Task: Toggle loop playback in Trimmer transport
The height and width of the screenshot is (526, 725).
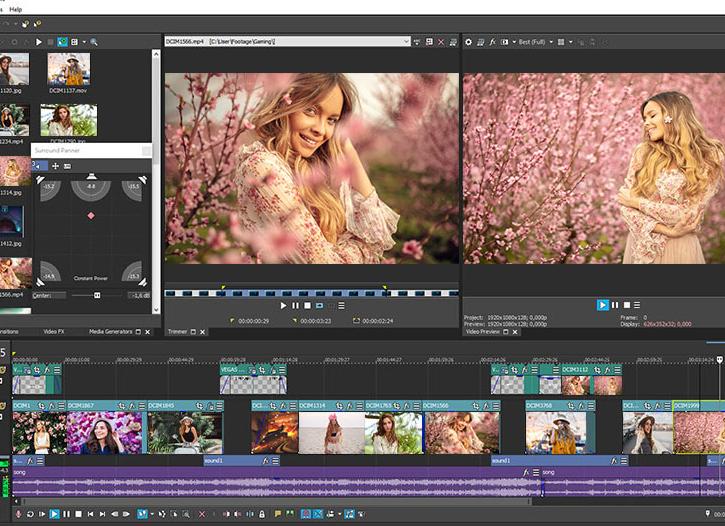Action: coord(319,306)
